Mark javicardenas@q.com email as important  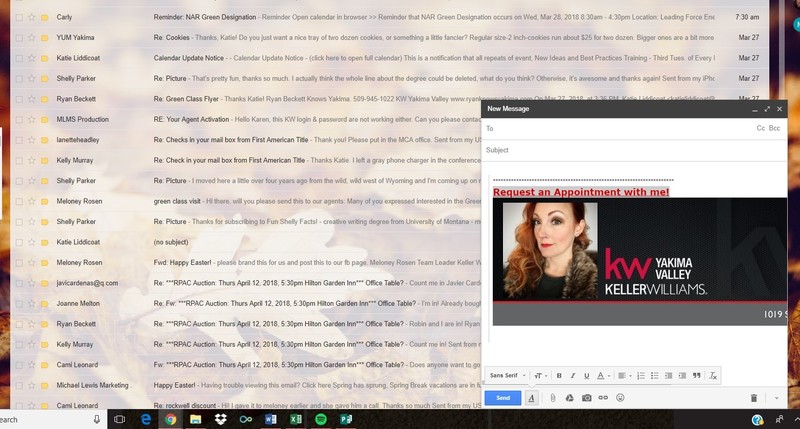pyautogui.click(x=44, y=283)
